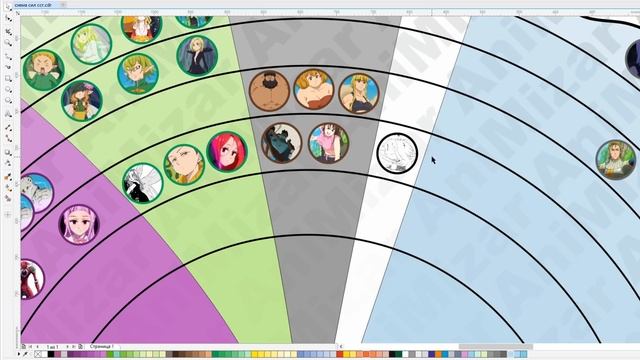The width and height of the screenshot is (640, 360).
Task: Go to next page arrow
Action: [67, 347]
